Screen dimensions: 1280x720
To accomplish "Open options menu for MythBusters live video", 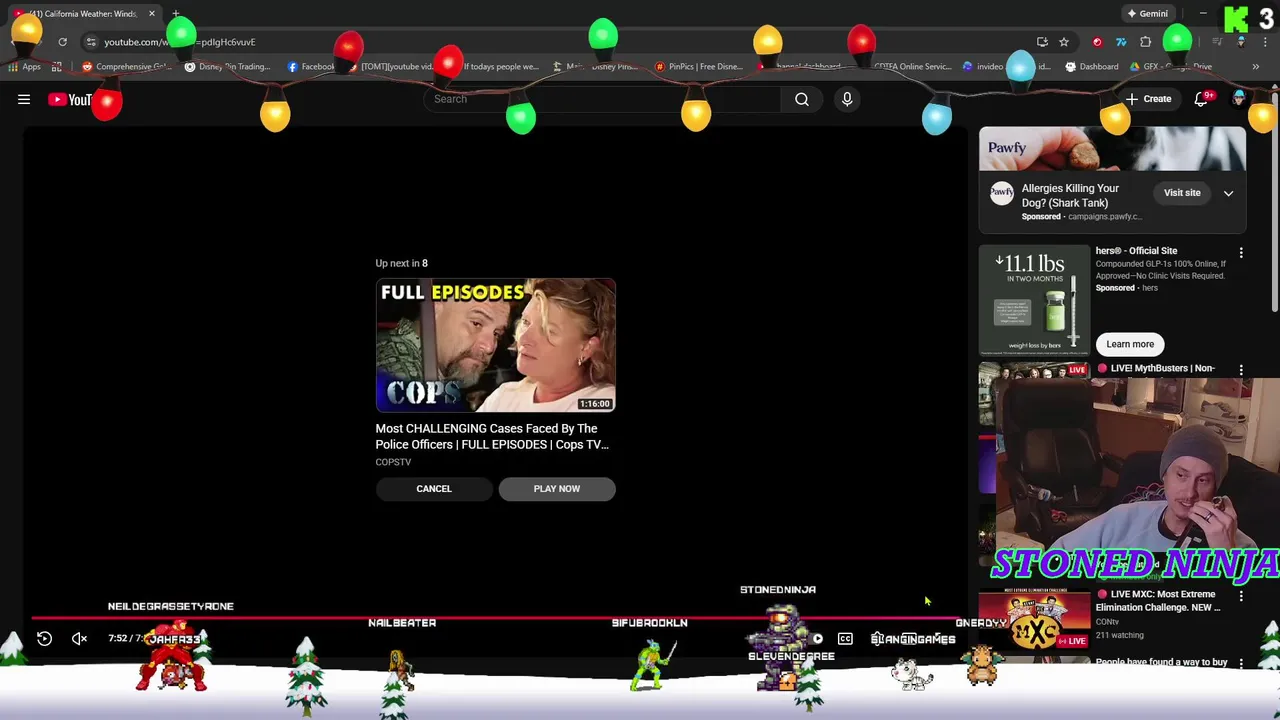I will click(1241, 370).
